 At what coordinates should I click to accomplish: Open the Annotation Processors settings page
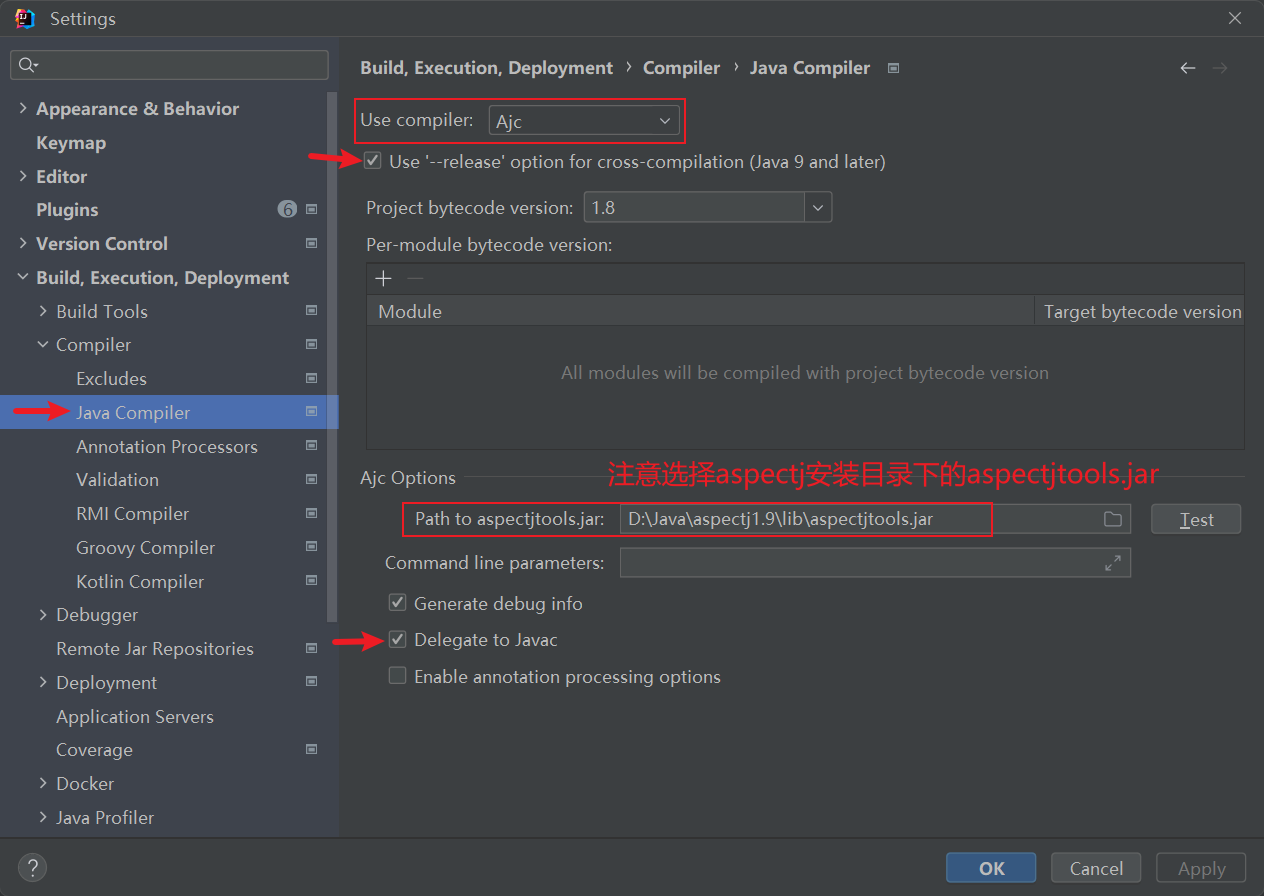pos(166,446)
